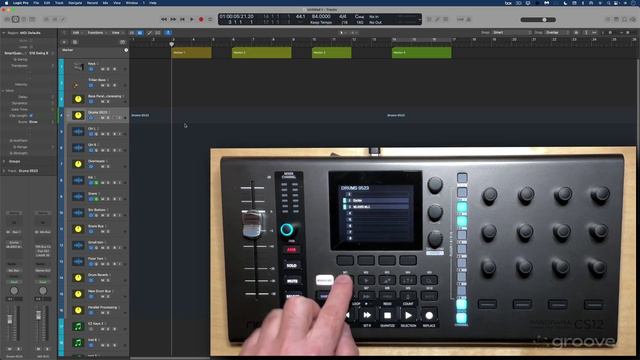640x360 pixels.
Task: Click the EZ Keys 2 track icon
Action: click(78, 326)
